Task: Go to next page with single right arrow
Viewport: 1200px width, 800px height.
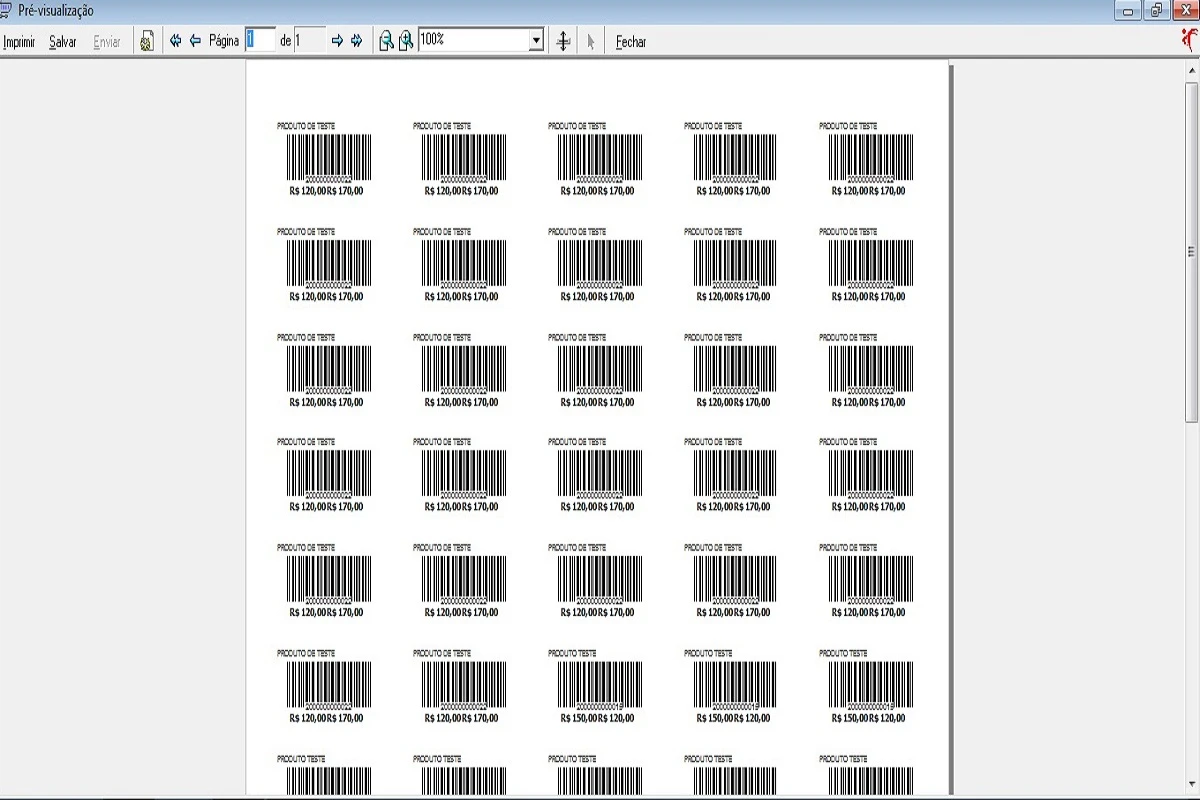Action: pyautogui.click(x=337, y=41)
